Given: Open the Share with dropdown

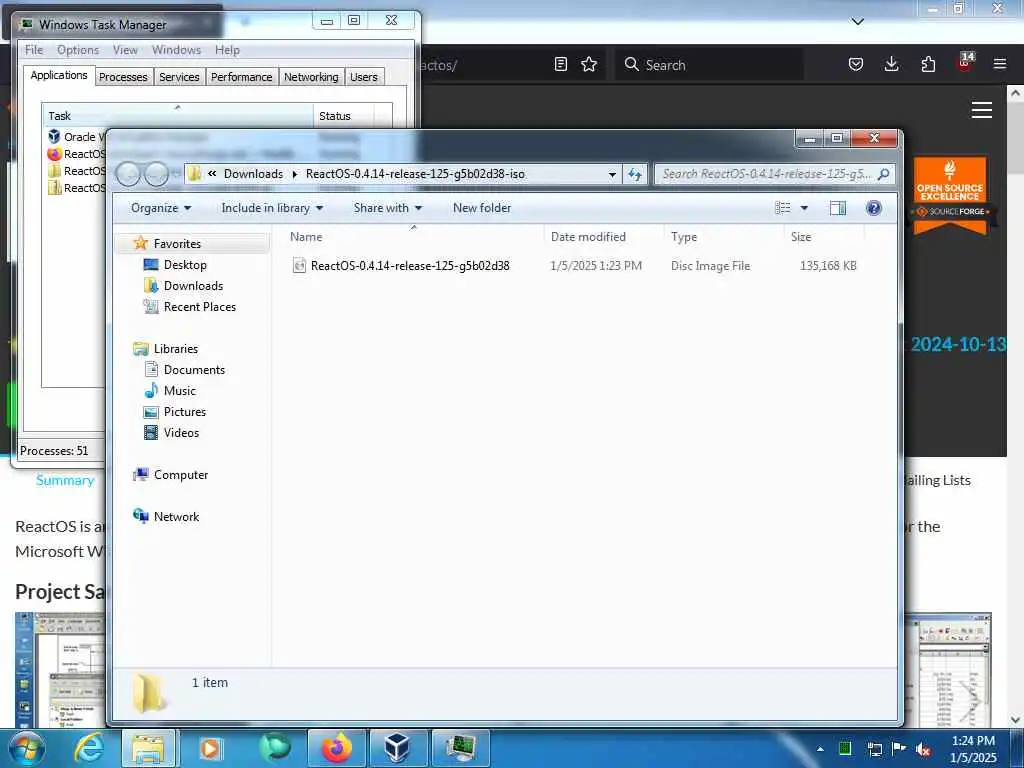Looking at the screenshot, I should tap(388, 208).
